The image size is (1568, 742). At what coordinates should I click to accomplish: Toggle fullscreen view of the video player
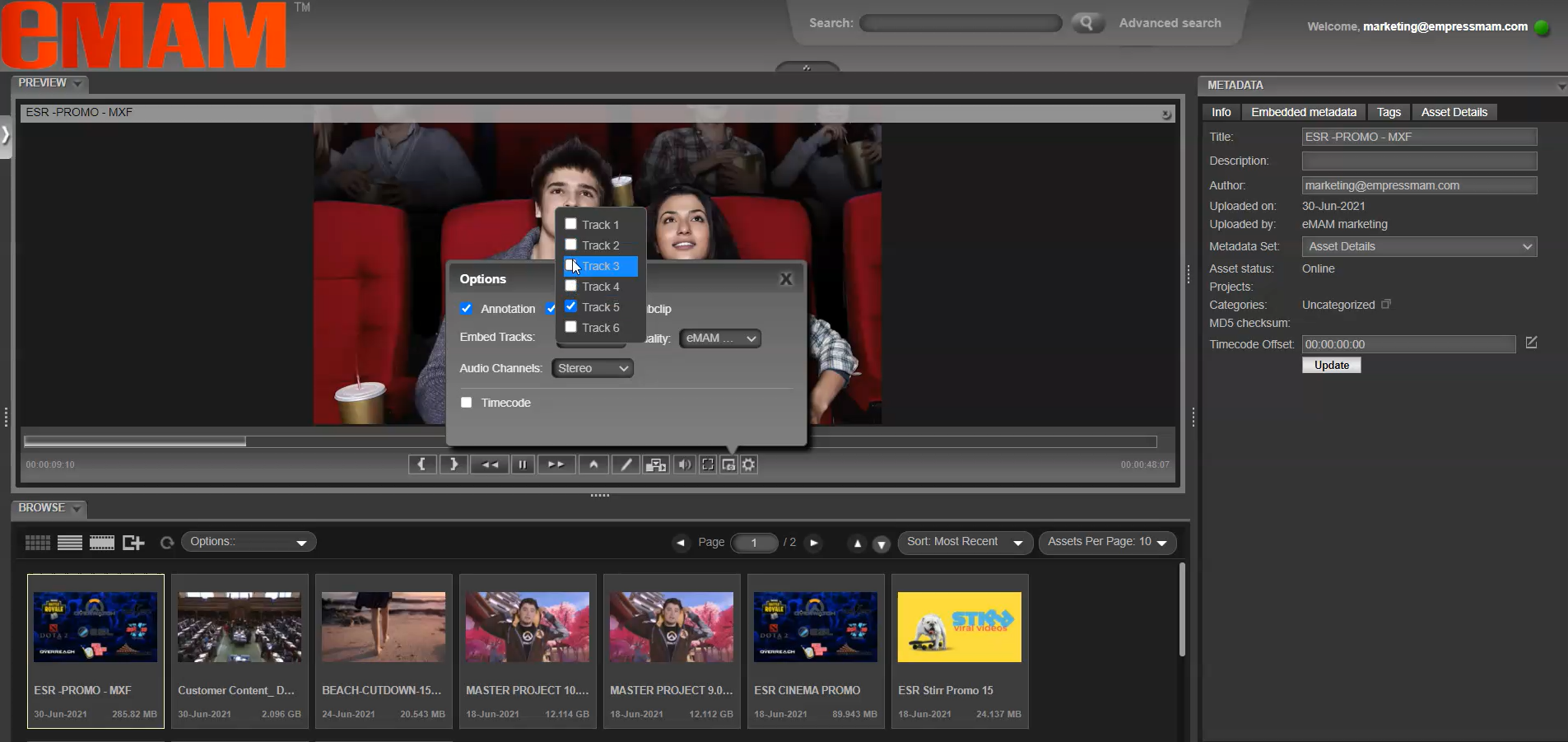[707, 464]
